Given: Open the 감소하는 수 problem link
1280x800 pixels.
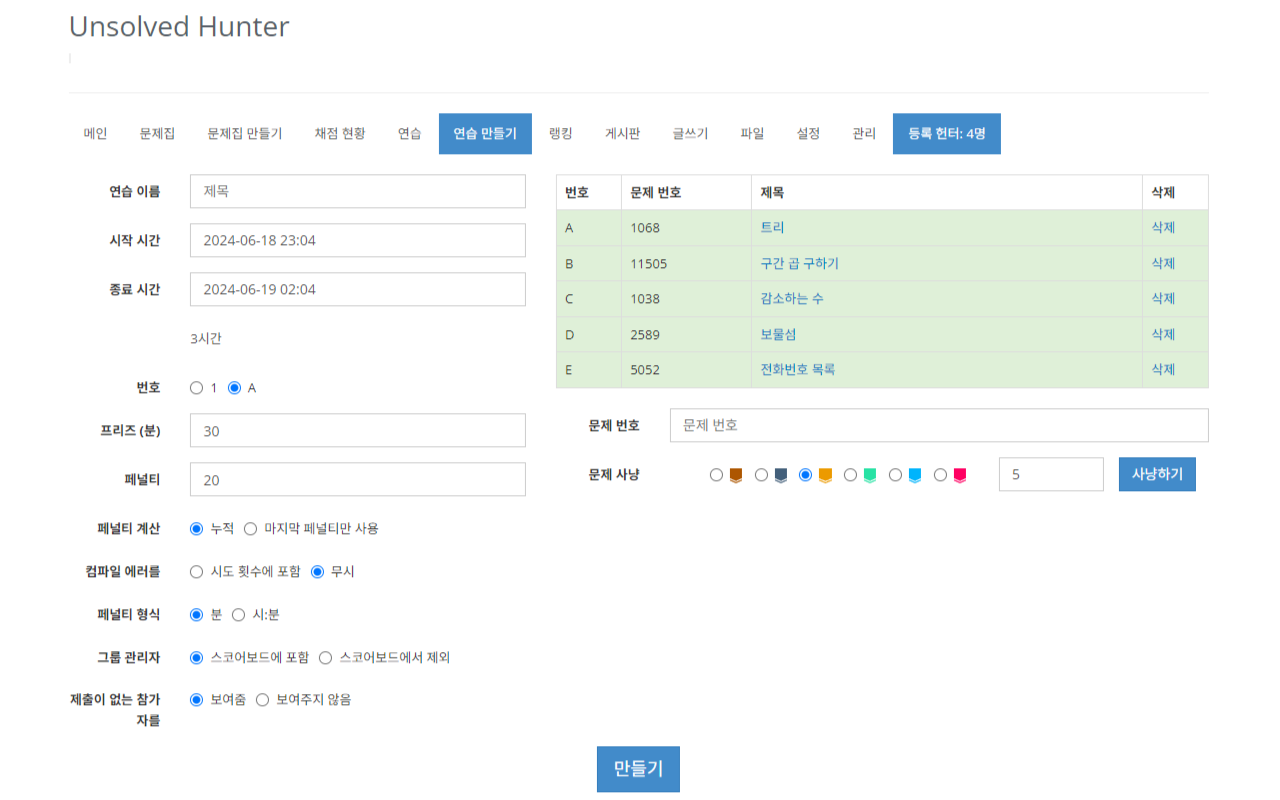Looking at the screenshot, I should (x=793, y=298).
